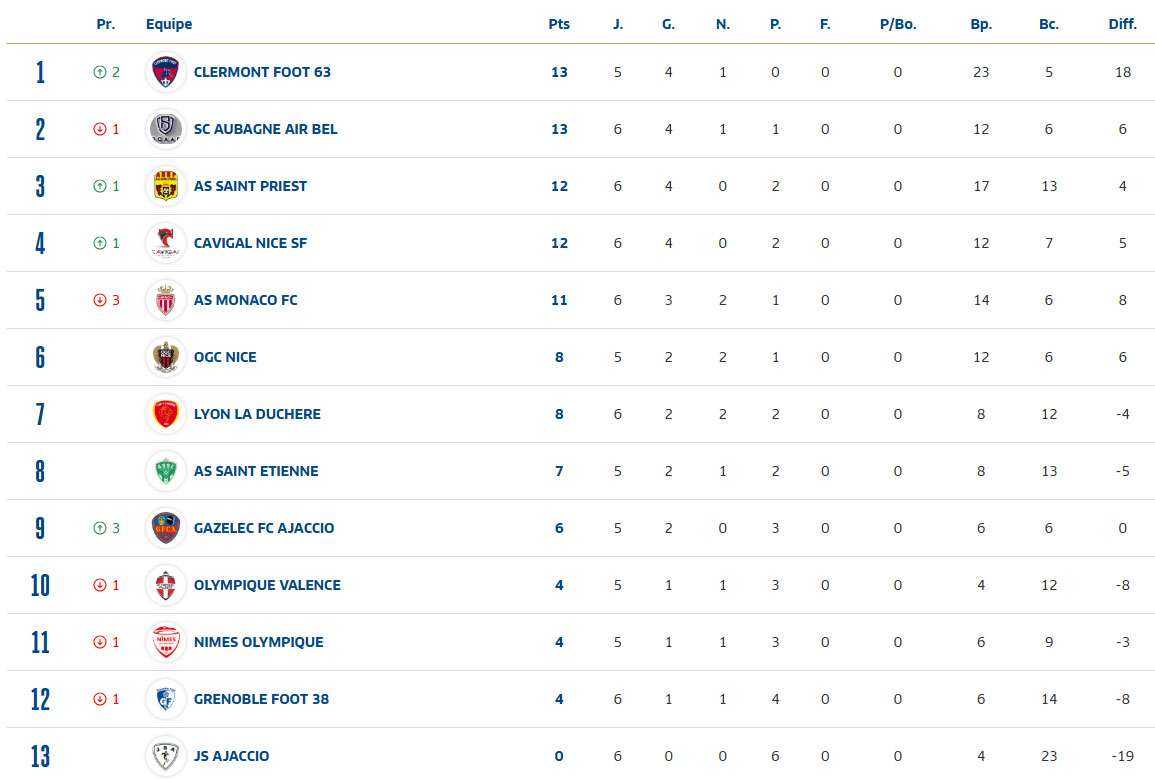Open the OLYMPIQUE VALENCE team link

point(267,585)
